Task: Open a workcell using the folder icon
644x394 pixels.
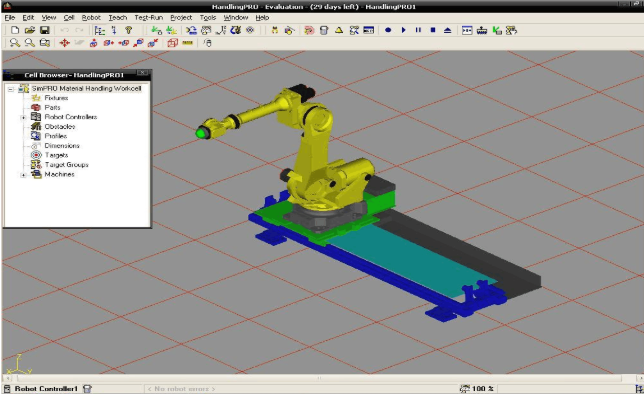Action: coord(30,30)
